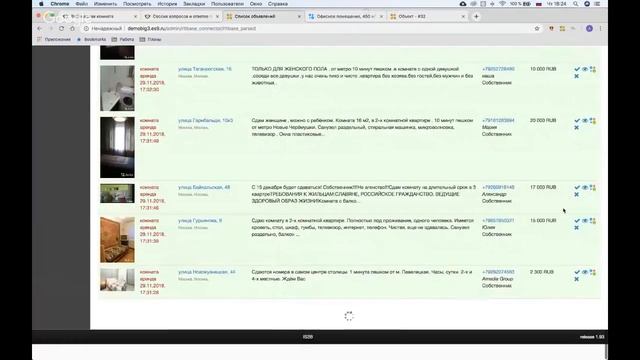Image resolution: width=640 pixels, height=360 pixels.
Task: Open structure icon for Александр listing
Action: pos(593,188)
